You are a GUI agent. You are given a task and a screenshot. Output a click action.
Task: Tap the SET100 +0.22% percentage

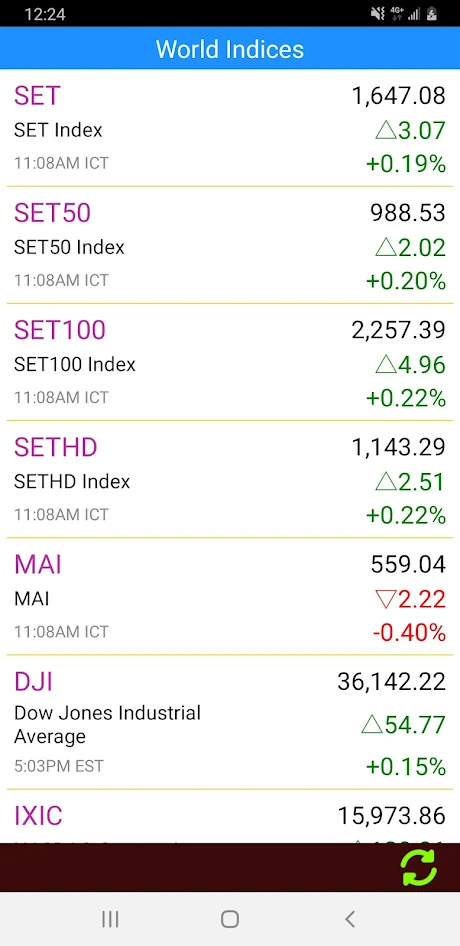coord(406,398)
